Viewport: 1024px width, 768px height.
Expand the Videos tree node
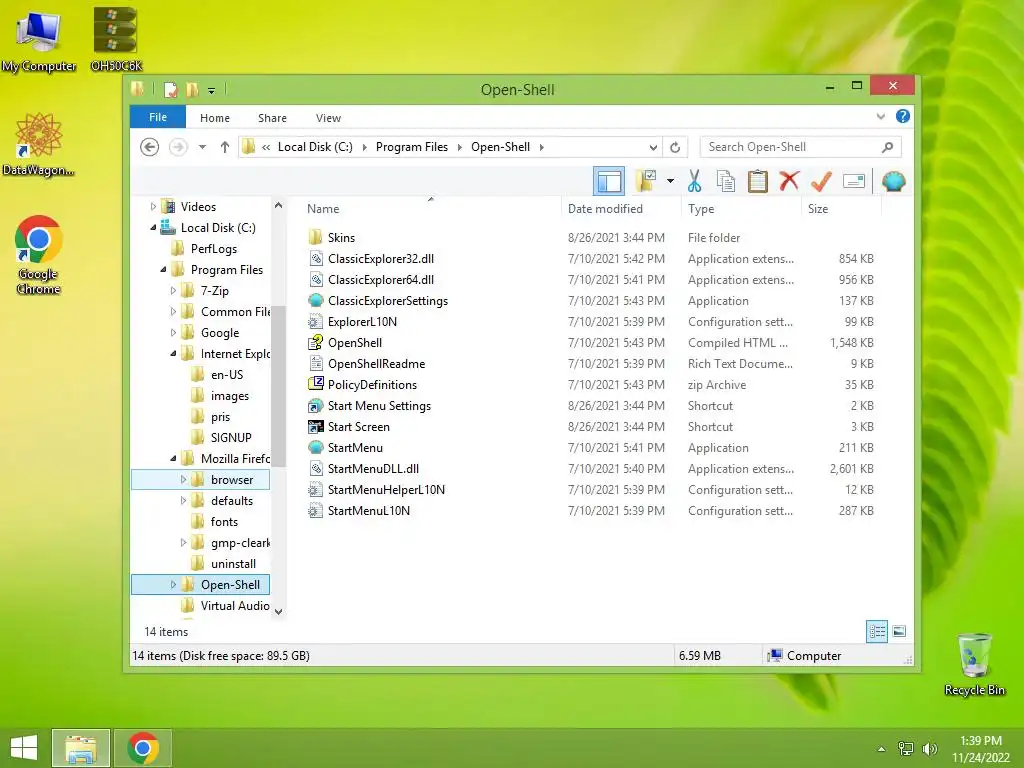pyautogui.click(x=153, y=206)
